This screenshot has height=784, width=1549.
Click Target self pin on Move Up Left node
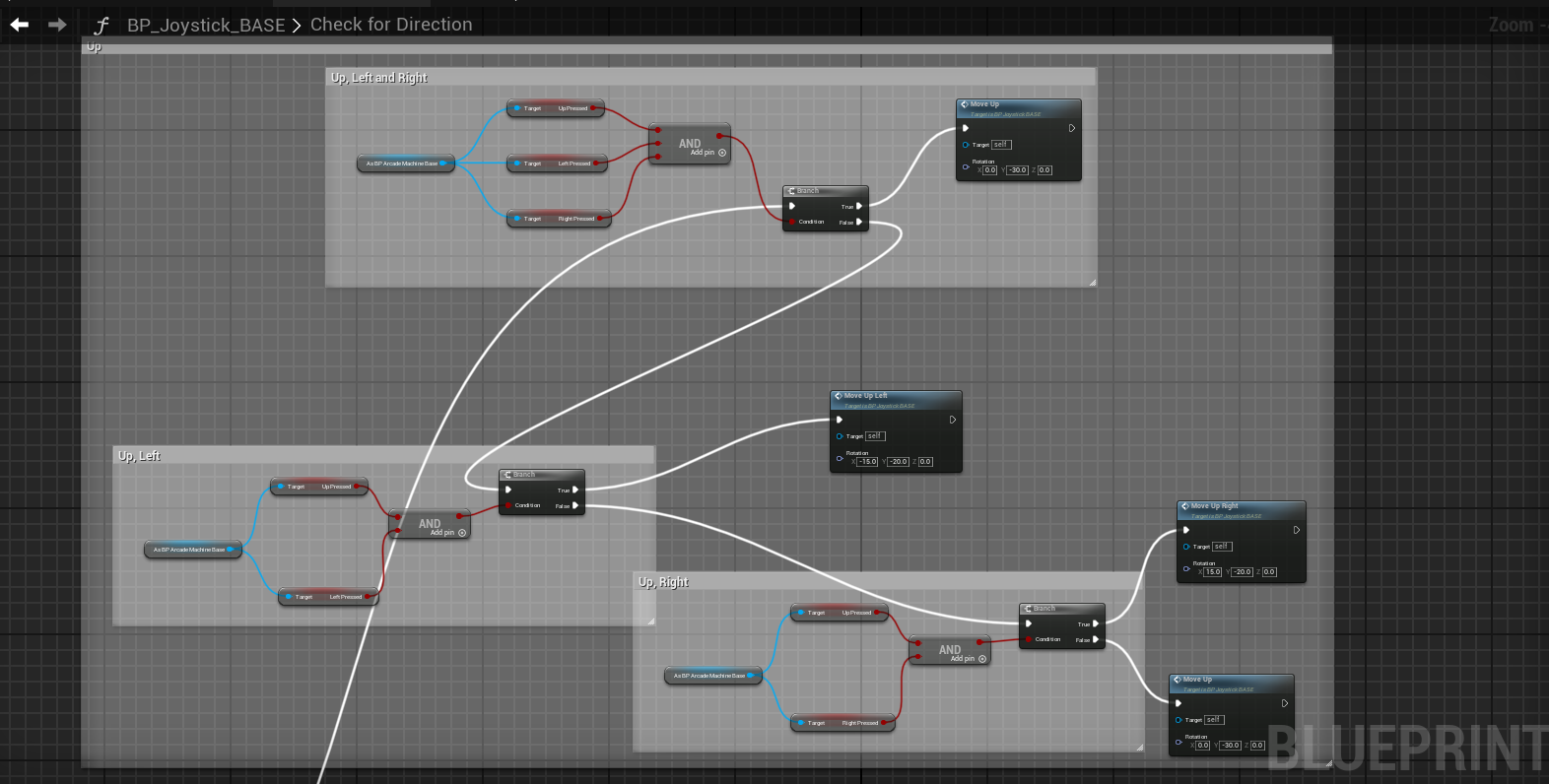coord(840,436)
